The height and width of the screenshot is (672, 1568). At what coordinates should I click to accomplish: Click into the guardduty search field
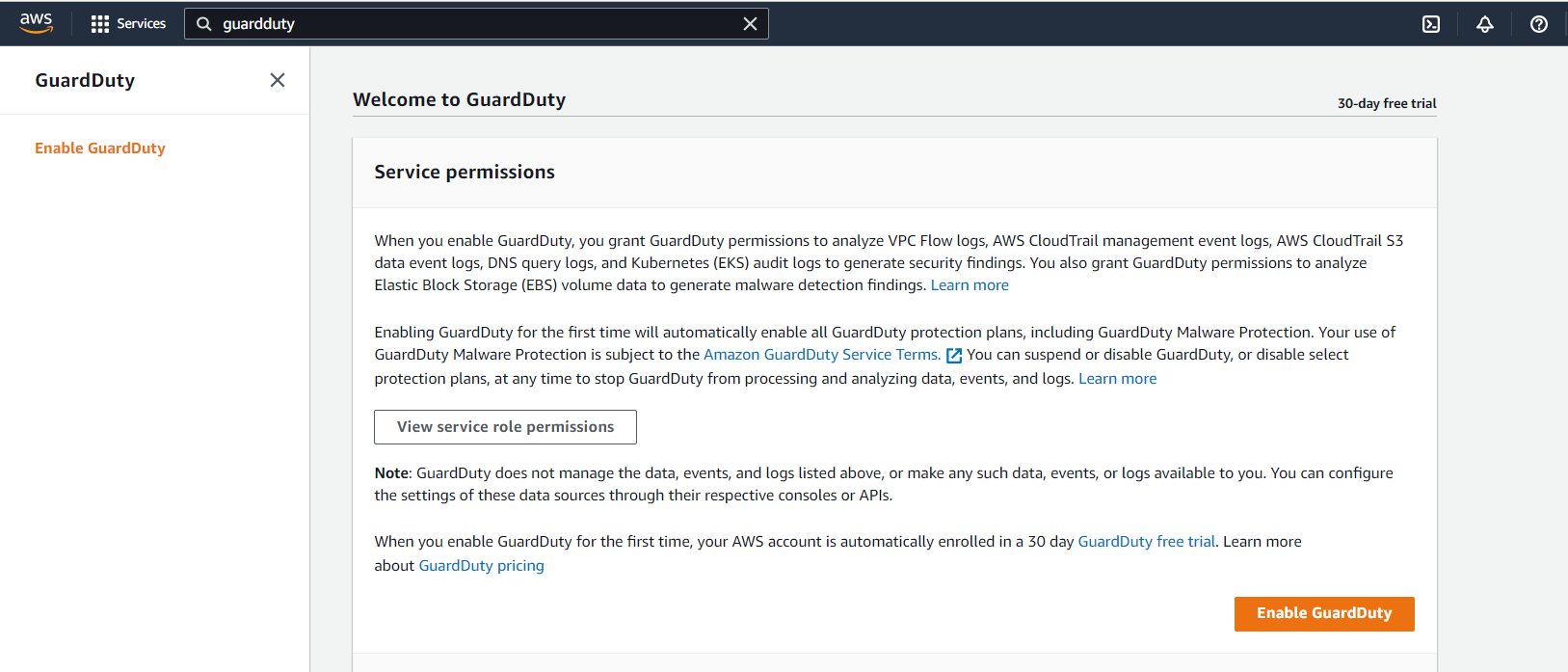coord(472,24)
